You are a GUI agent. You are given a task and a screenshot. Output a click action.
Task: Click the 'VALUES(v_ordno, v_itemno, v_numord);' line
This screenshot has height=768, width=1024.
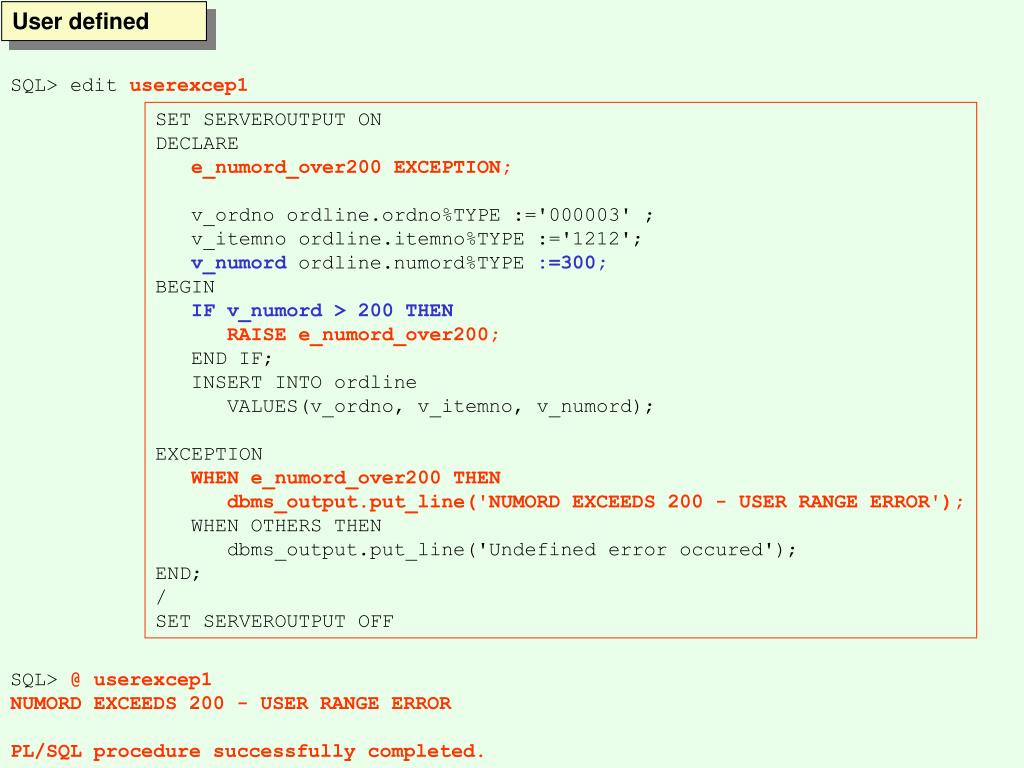tap(440, 407)
